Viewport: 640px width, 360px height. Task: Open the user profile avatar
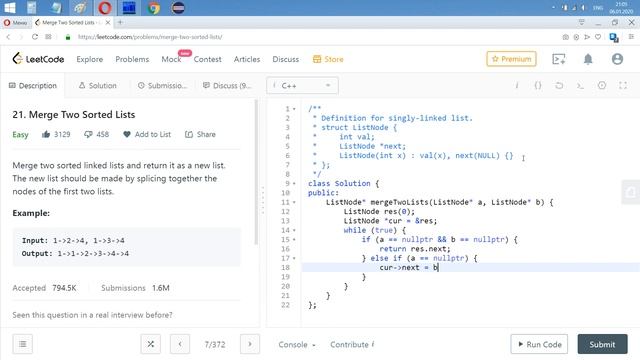pyautogui.click(x=617, y=59)
